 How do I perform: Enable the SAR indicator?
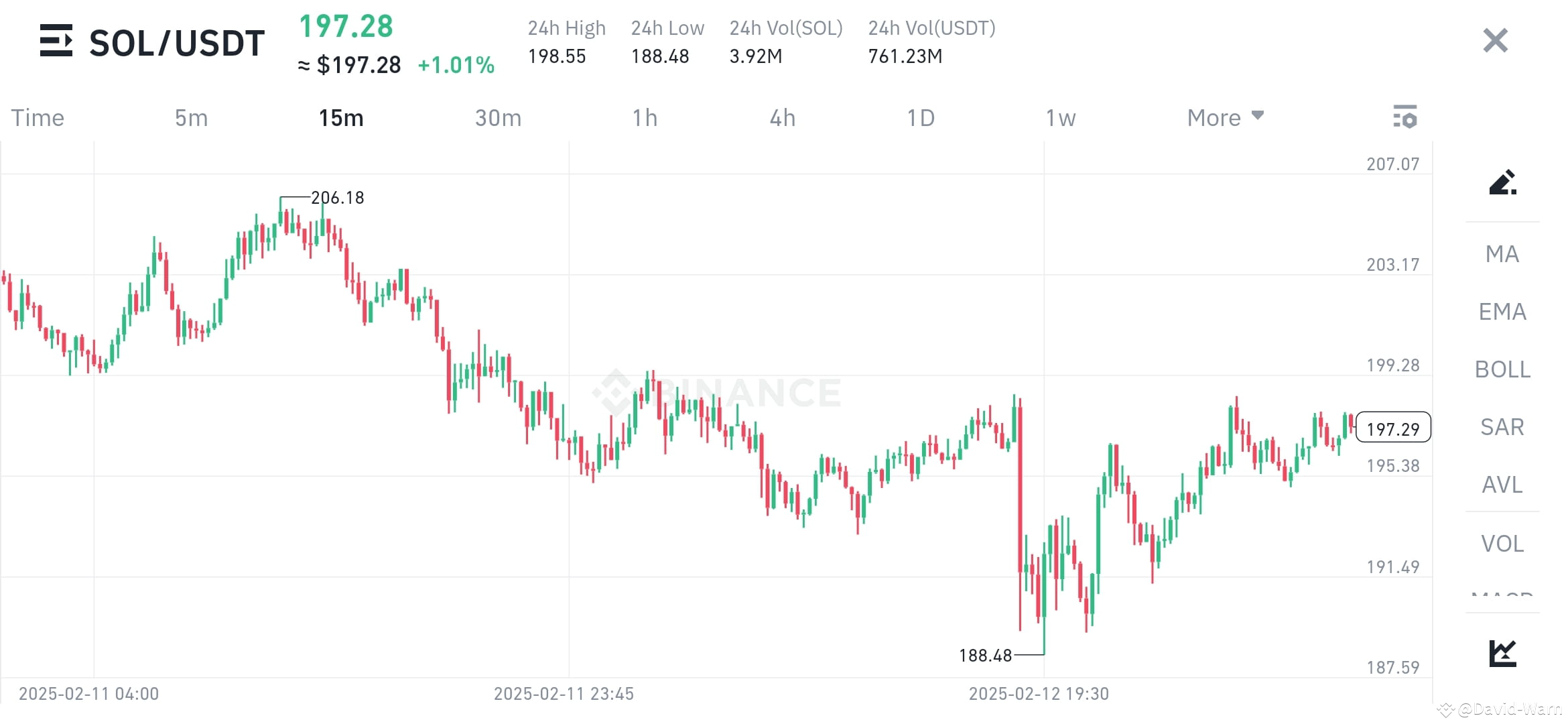pos(1501,427)
